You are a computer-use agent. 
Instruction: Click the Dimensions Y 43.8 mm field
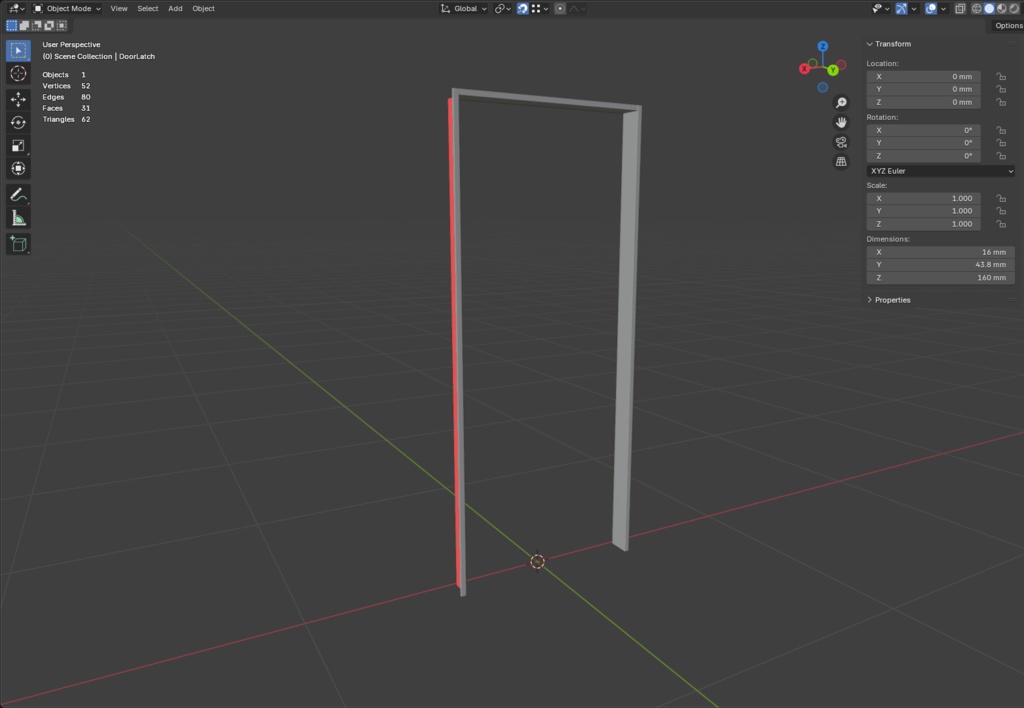[940, 265]
